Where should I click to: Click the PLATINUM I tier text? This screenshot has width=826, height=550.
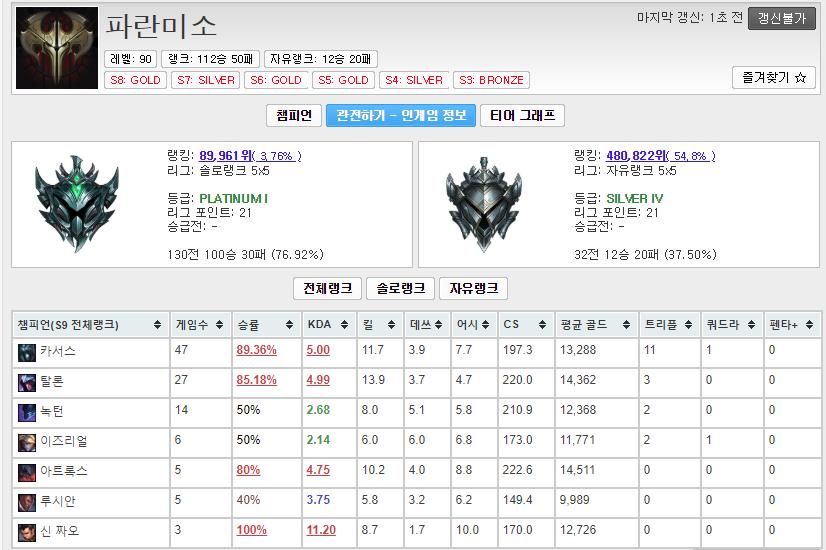[233, 199]
